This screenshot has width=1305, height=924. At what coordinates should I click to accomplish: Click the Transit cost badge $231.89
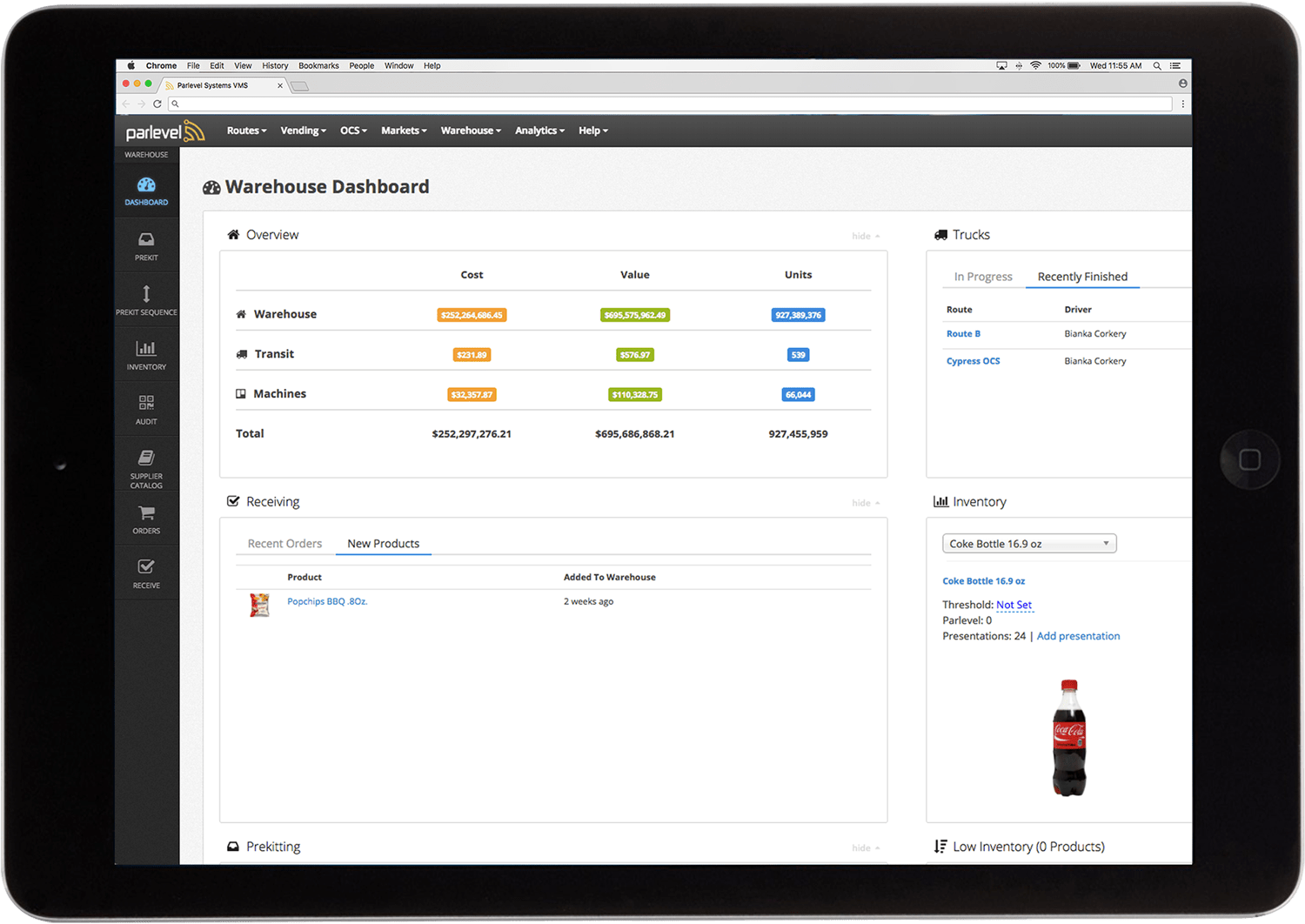pyautogui.click(x=472, y=355)
